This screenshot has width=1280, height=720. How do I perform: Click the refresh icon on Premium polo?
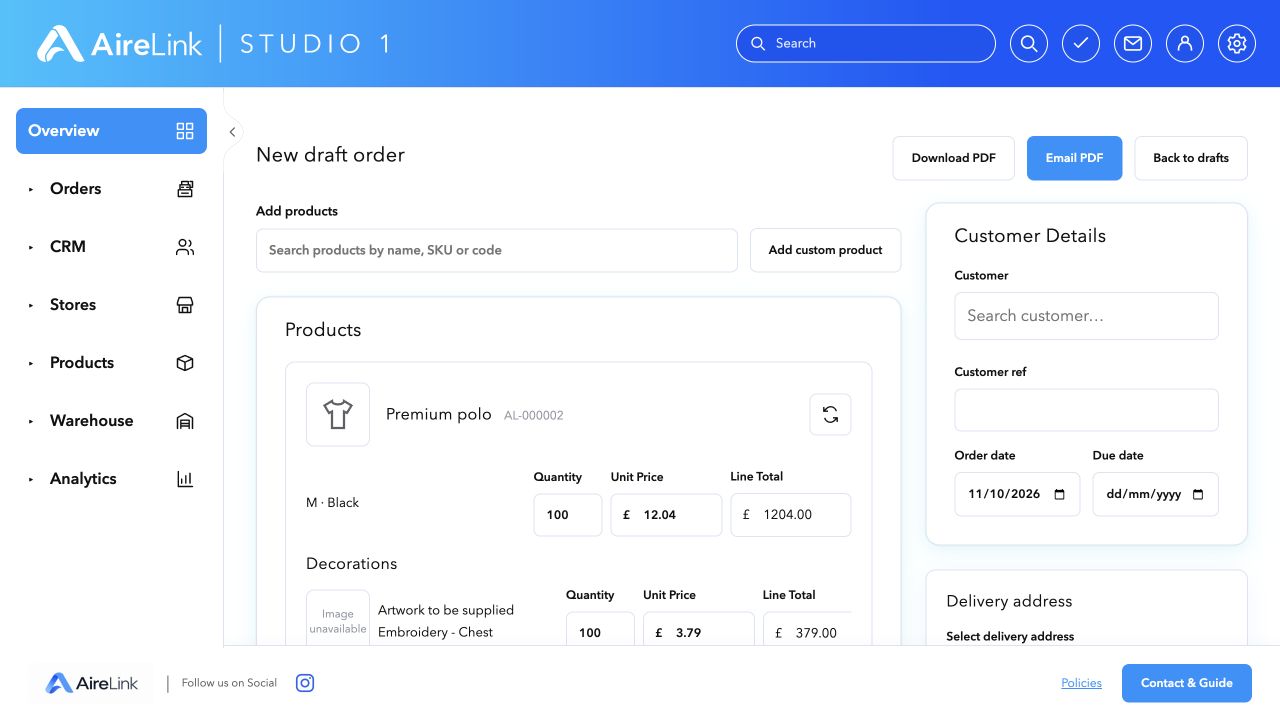click(830, 414)
